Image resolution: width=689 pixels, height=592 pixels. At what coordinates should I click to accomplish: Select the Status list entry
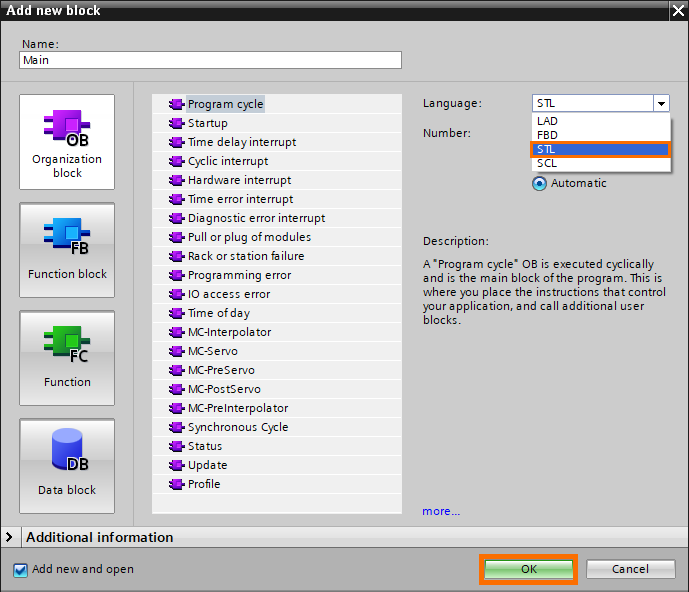click(277, 446)
